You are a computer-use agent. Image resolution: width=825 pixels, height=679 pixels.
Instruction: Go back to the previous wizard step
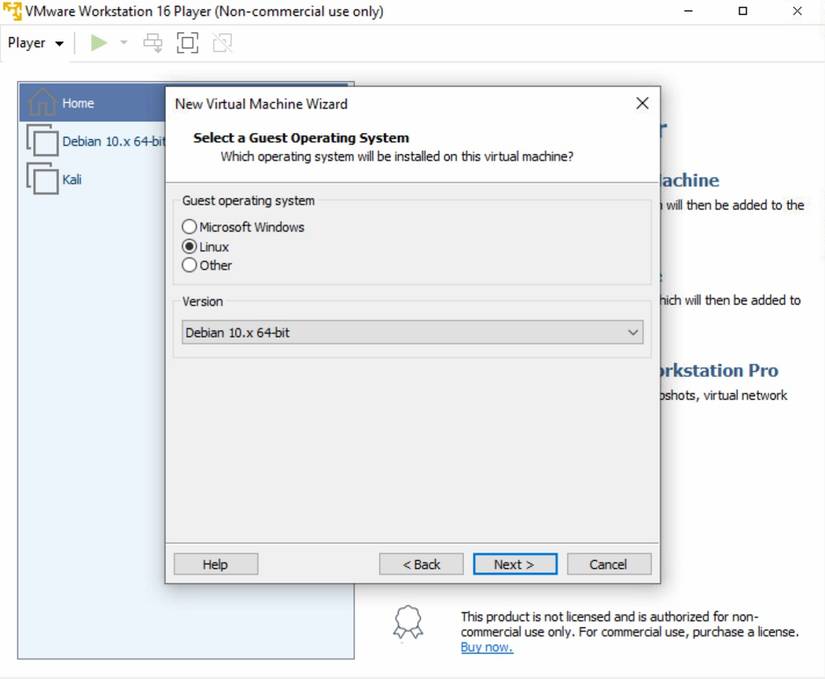(421, 563)
